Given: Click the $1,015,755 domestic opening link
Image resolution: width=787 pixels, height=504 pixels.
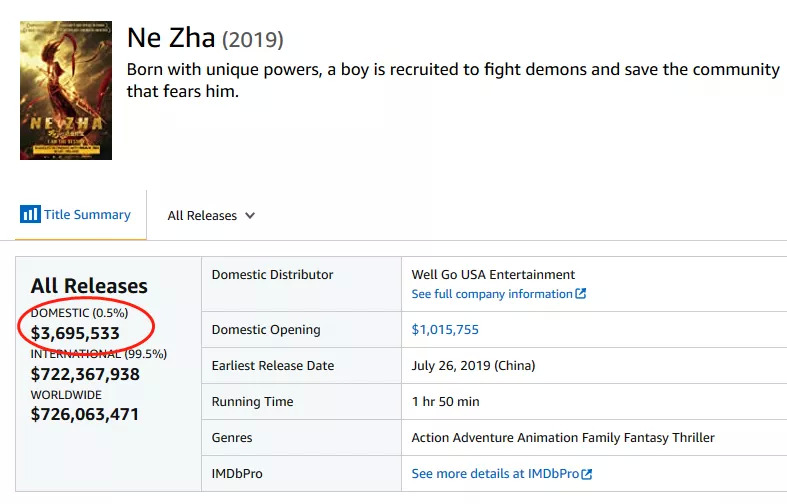Looking at the screenshot, I should pos(445,330).
